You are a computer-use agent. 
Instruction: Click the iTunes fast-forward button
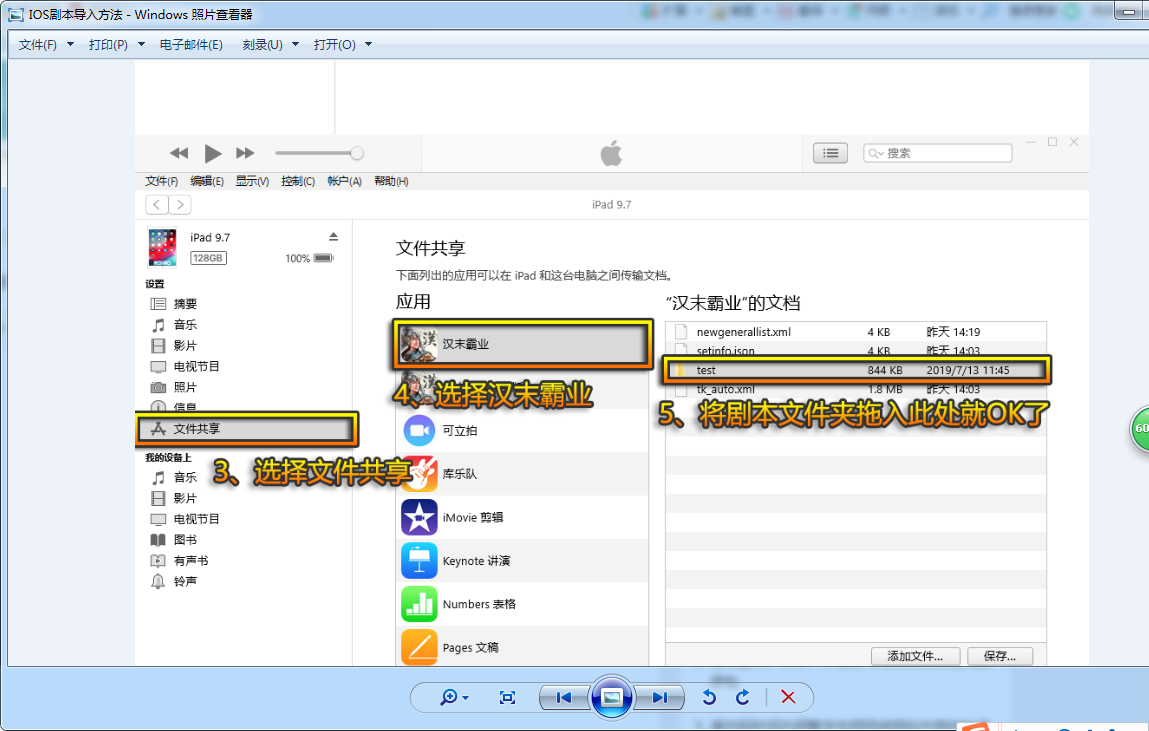pyautogui.click(x=245, y=153)
